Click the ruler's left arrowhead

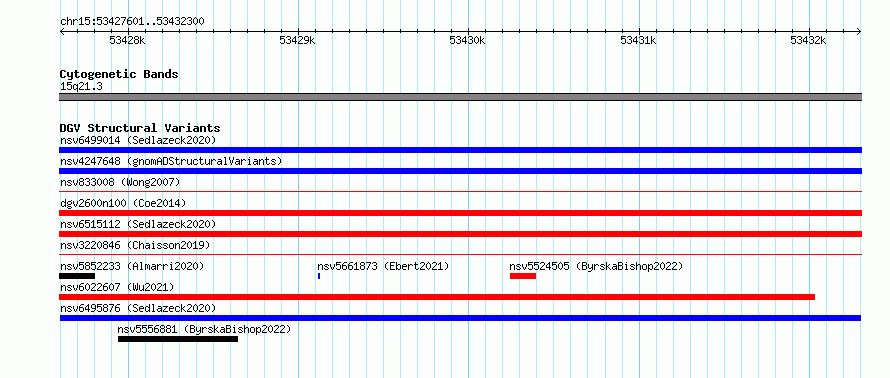click(x=62, y=32)
